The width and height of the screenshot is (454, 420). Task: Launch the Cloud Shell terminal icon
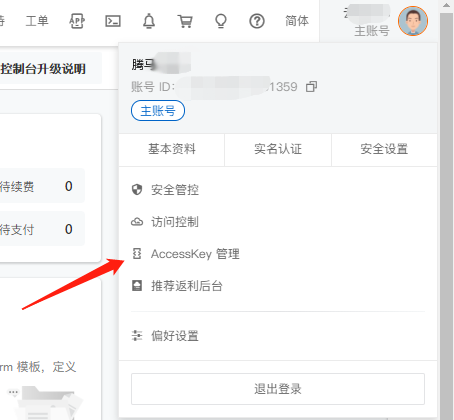click(113, 21)
